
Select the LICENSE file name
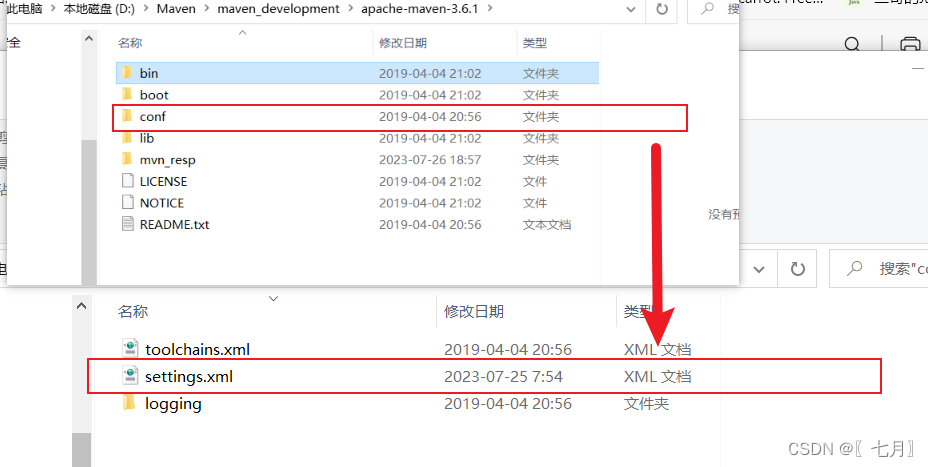(x=163, y=181)
